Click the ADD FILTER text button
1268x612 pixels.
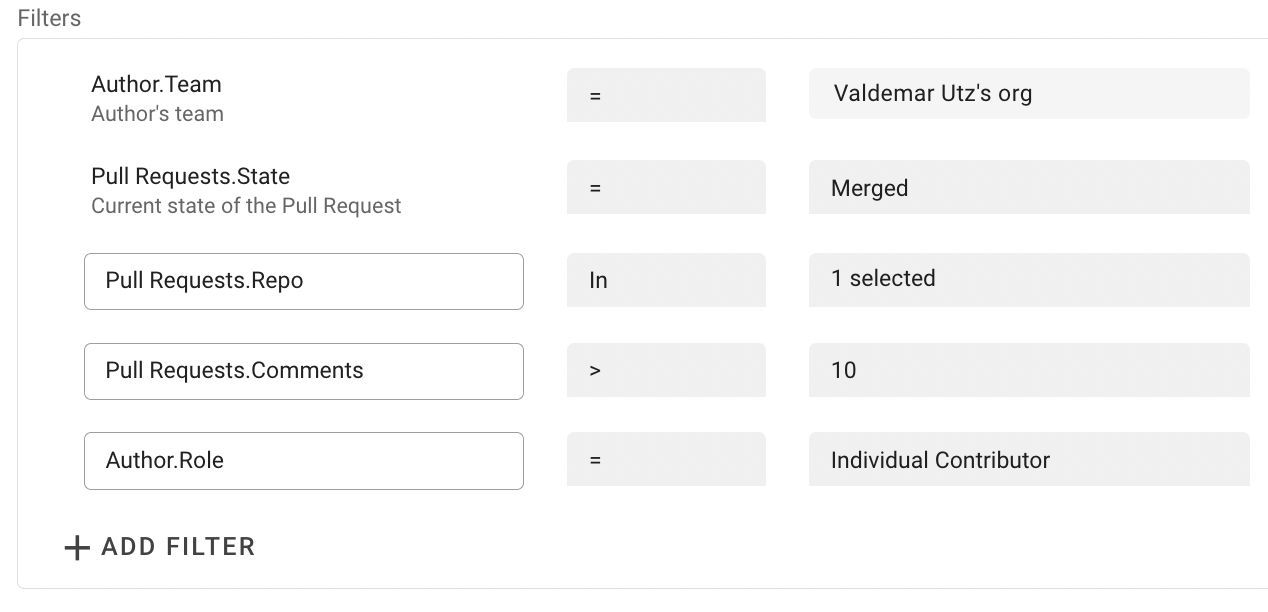178,547
